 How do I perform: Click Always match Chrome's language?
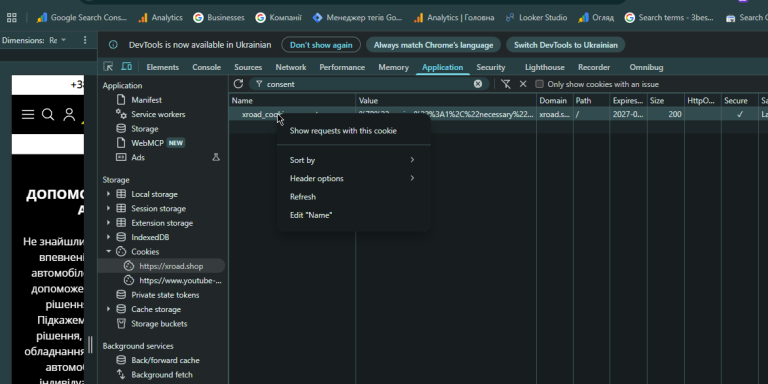pyautogui.click(x=433, y=45)
